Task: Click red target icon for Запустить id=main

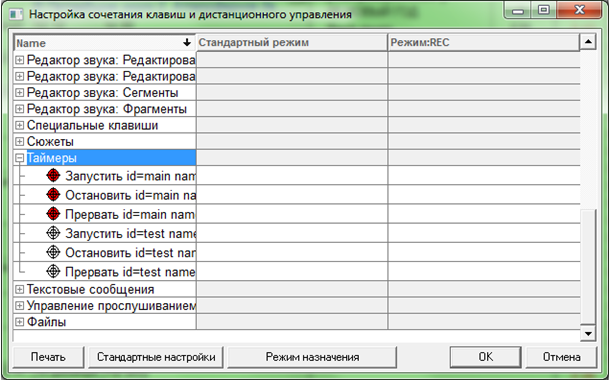Action: click(53, 176)
